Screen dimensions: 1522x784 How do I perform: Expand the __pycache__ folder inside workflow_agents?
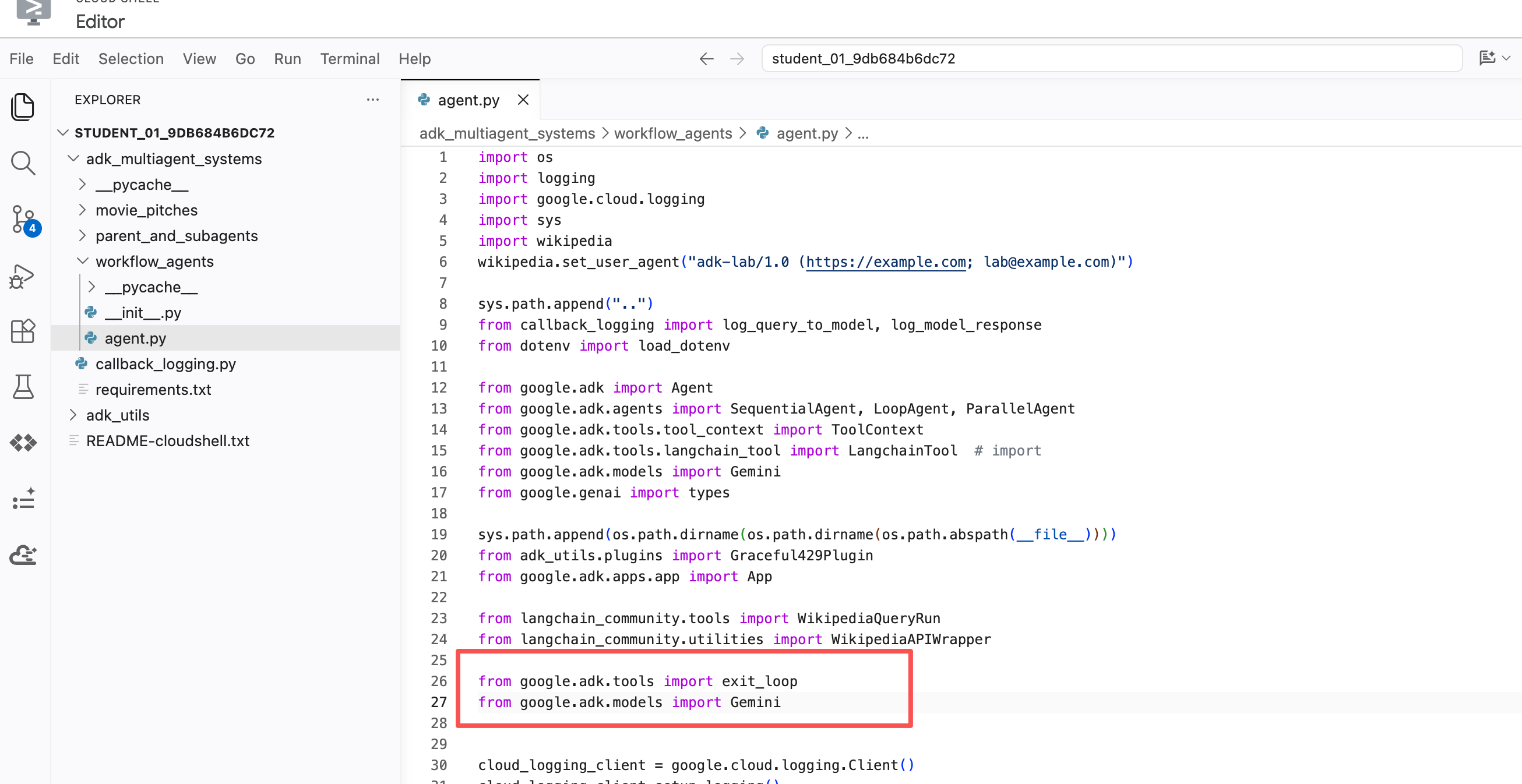[x=92, y=287]
